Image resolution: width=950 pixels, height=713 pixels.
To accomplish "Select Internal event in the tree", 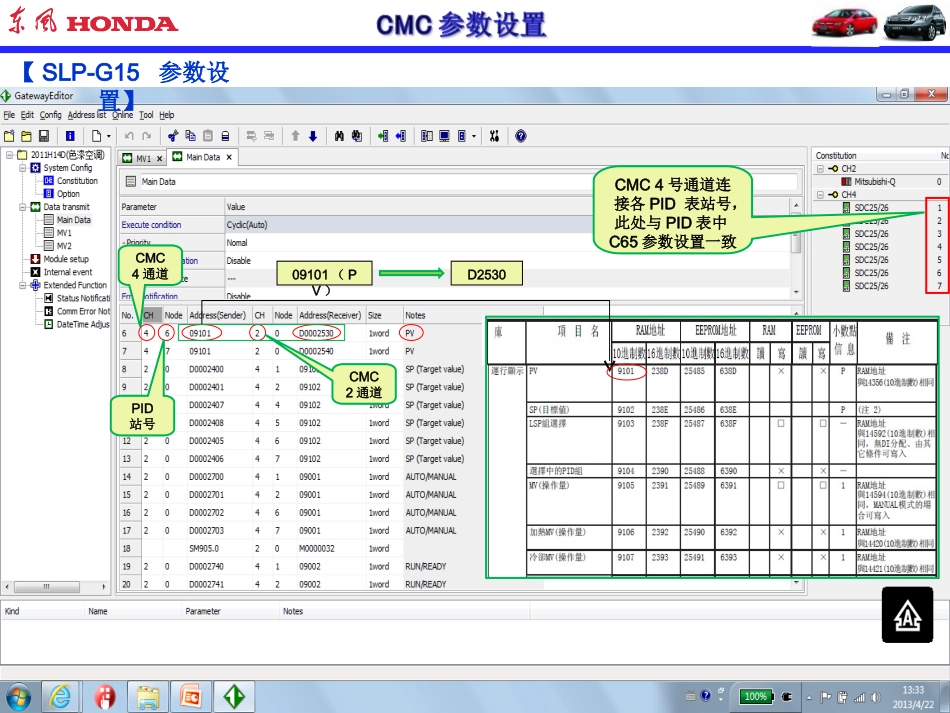I will (x=67, y=272).
